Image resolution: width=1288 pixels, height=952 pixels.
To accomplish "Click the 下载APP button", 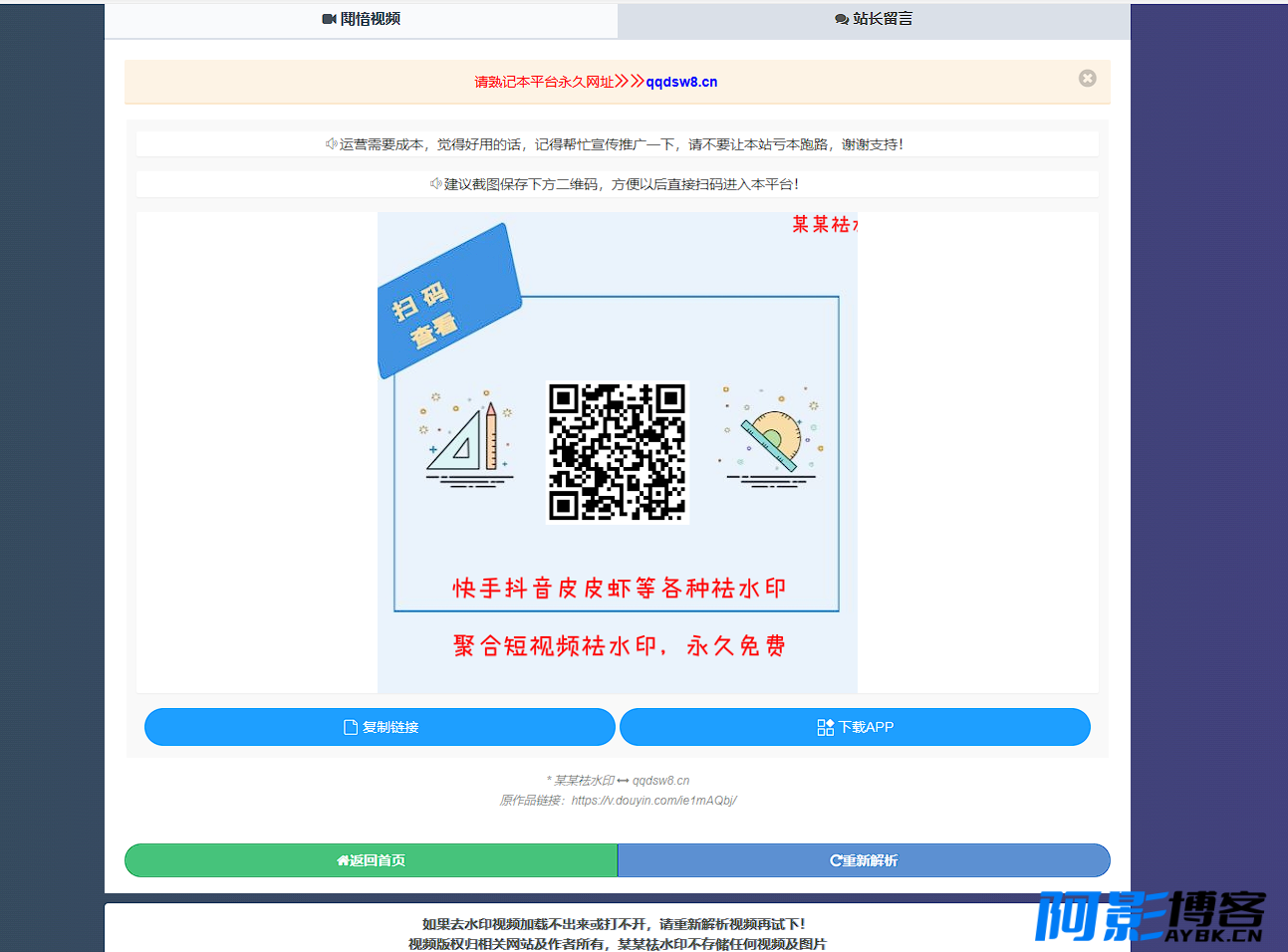I will pos(855,727).
